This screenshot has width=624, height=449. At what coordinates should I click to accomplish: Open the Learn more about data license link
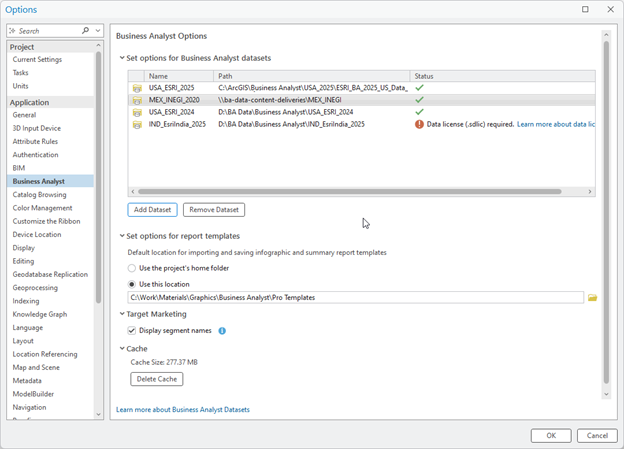pos(556,124)
